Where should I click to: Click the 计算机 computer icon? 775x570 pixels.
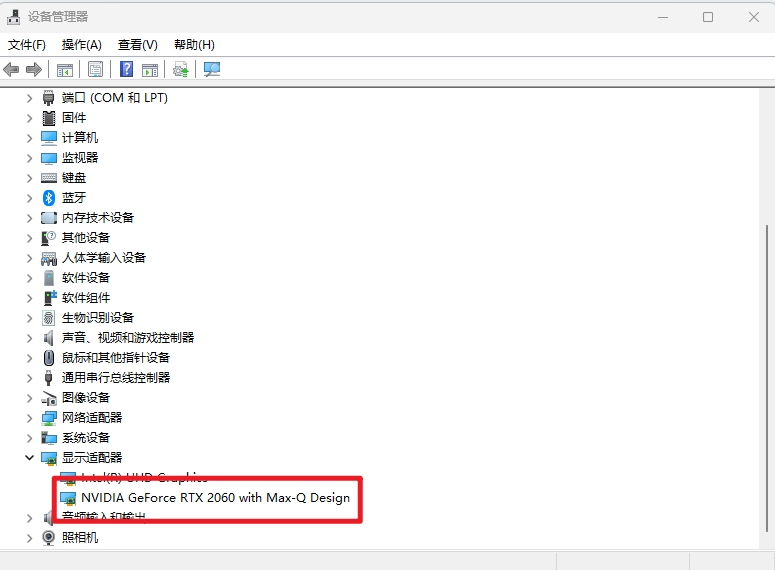pyautogui.click(x=48, y=138)
